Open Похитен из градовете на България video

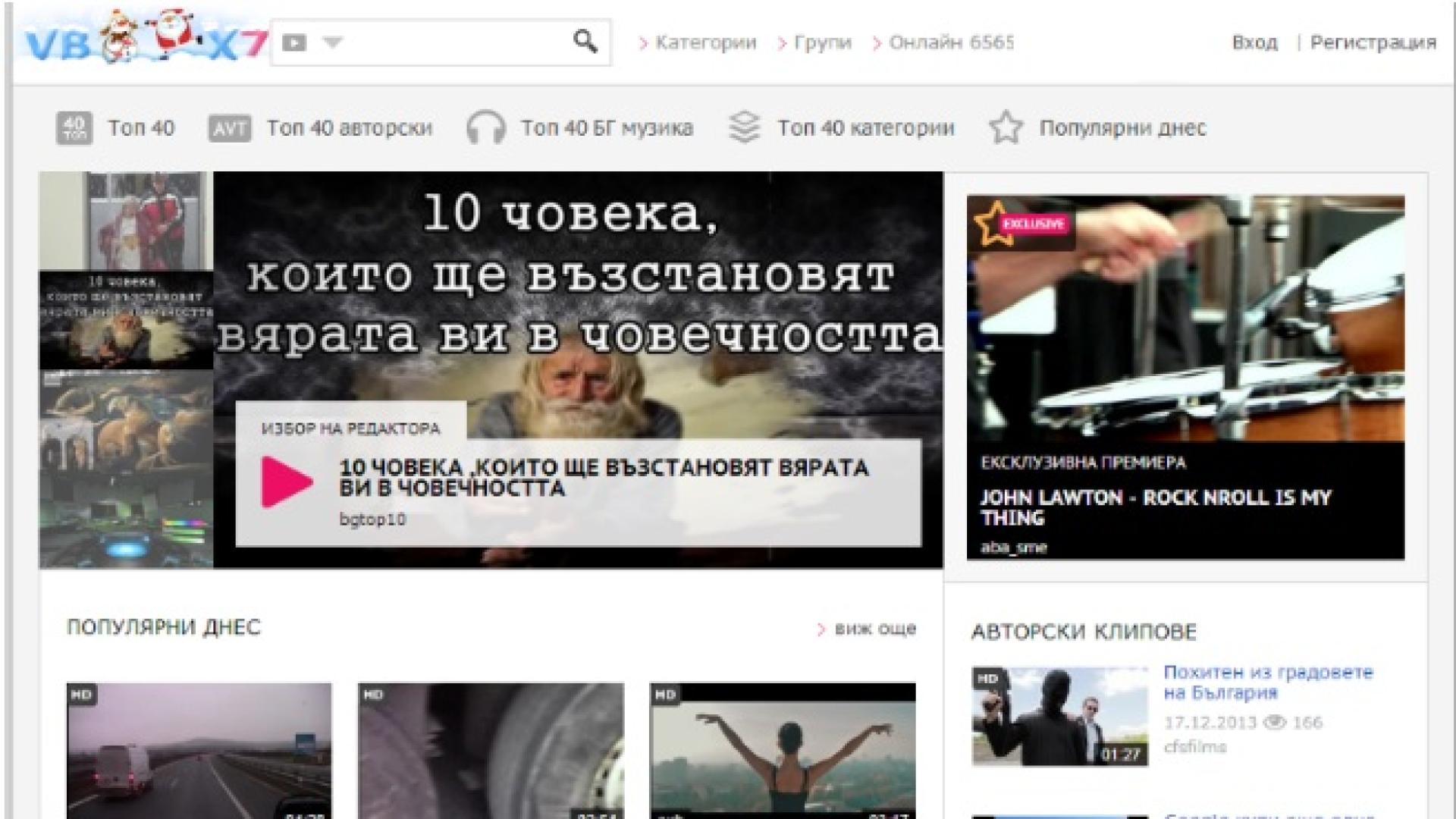(x=1268, y=682)
